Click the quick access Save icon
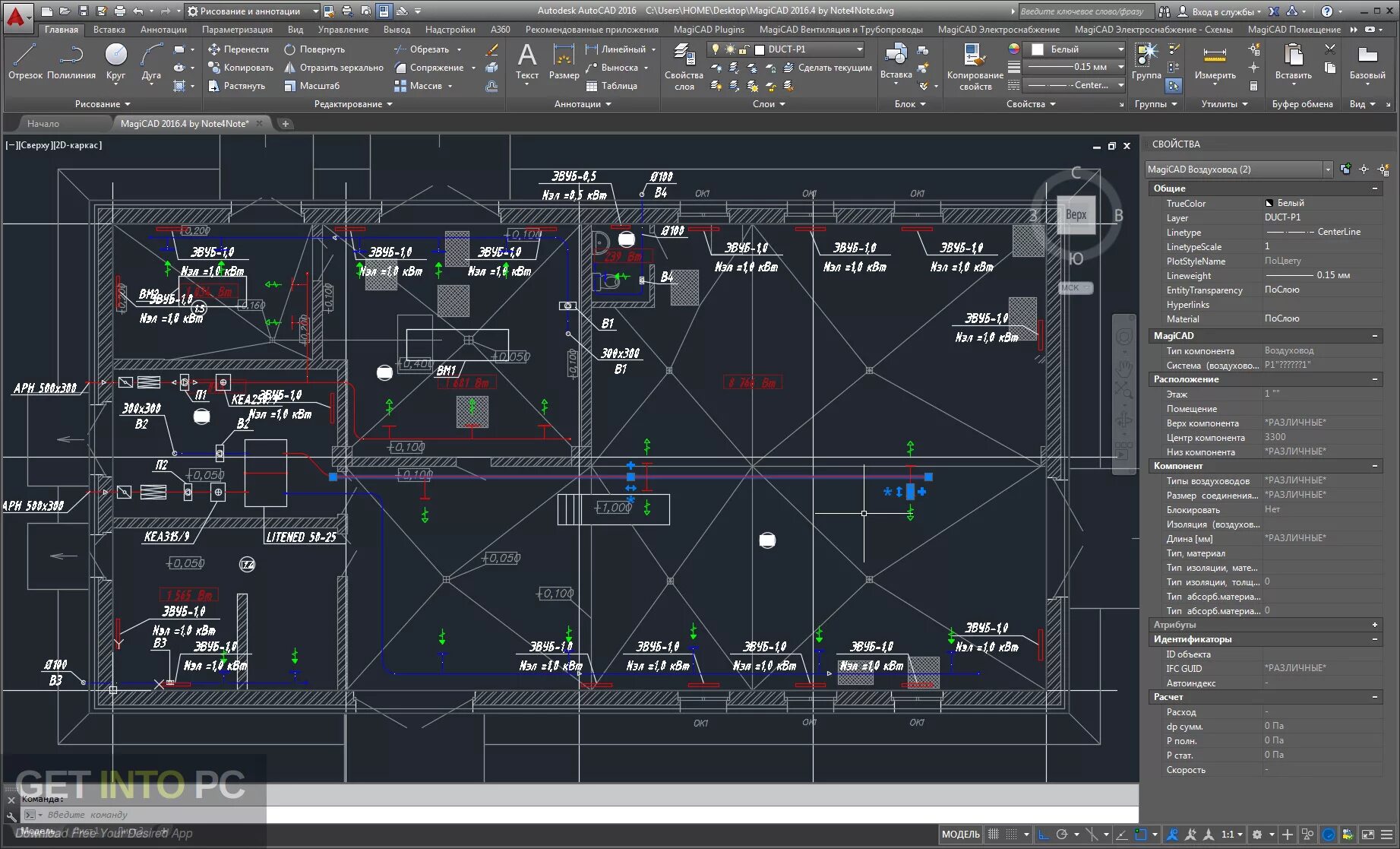The width and height of the screenshot is (1400, 849). pyautogui.click(x=84, y=11)
